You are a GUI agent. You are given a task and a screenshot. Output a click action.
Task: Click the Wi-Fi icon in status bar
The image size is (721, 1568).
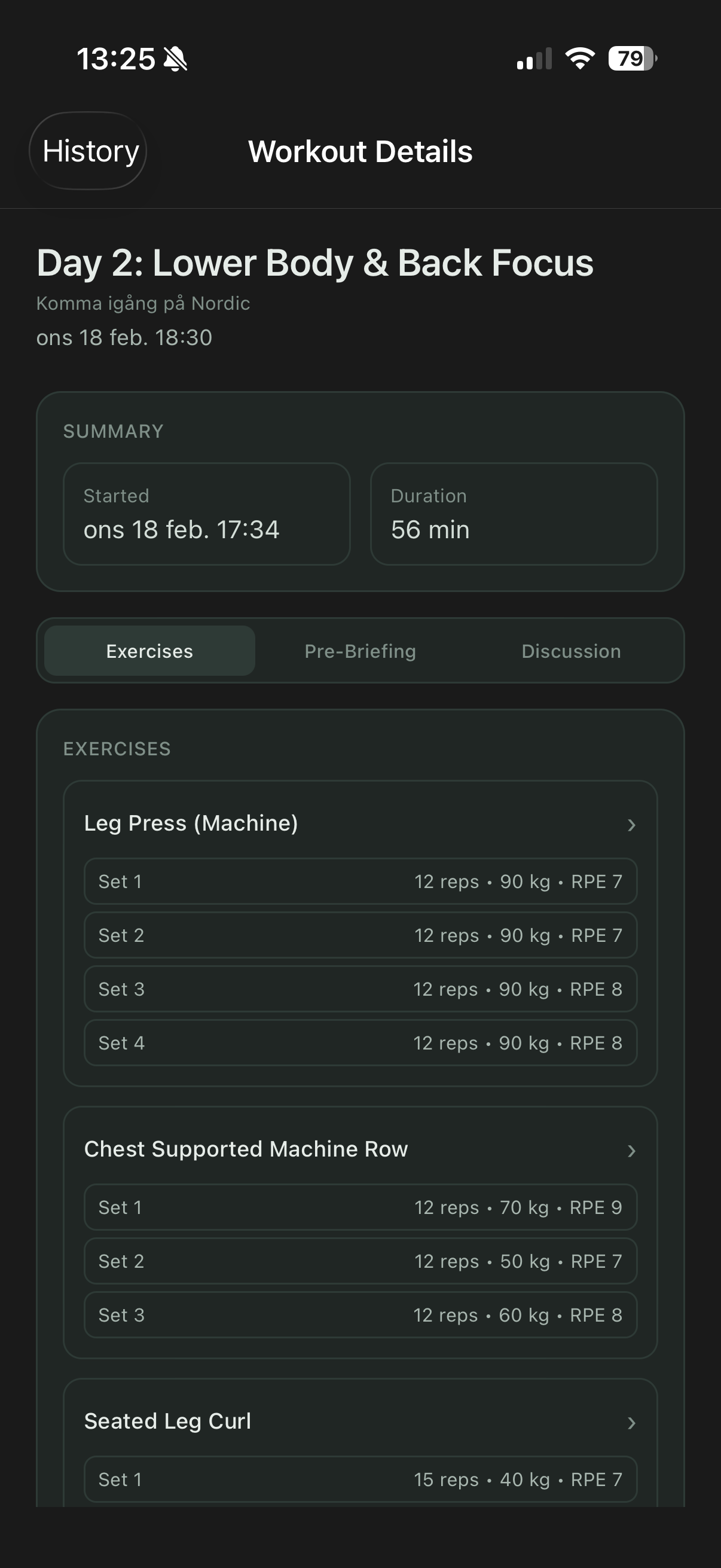(x=578, y=57)
